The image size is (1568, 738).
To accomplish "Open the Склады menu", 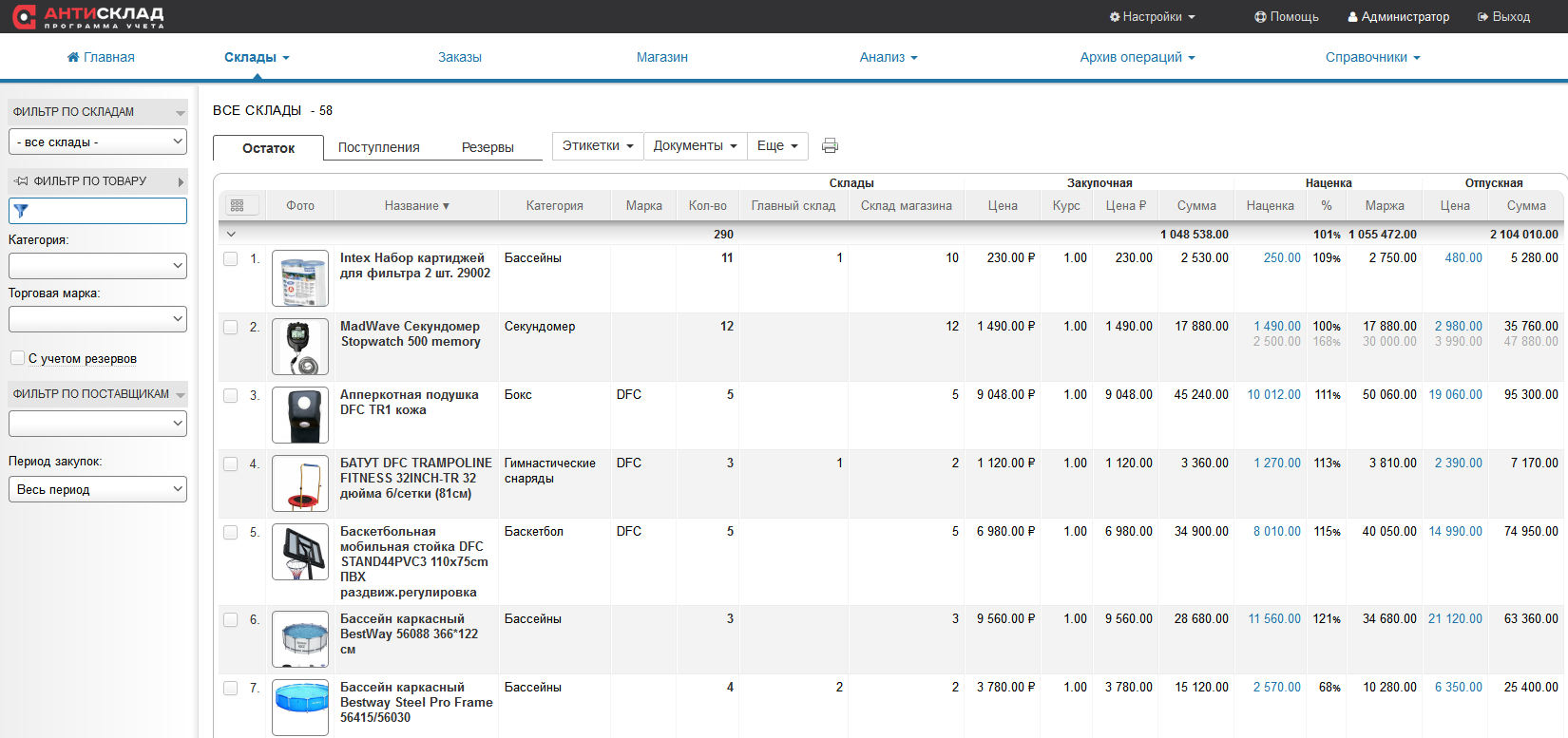I will (x=257, y=57).
